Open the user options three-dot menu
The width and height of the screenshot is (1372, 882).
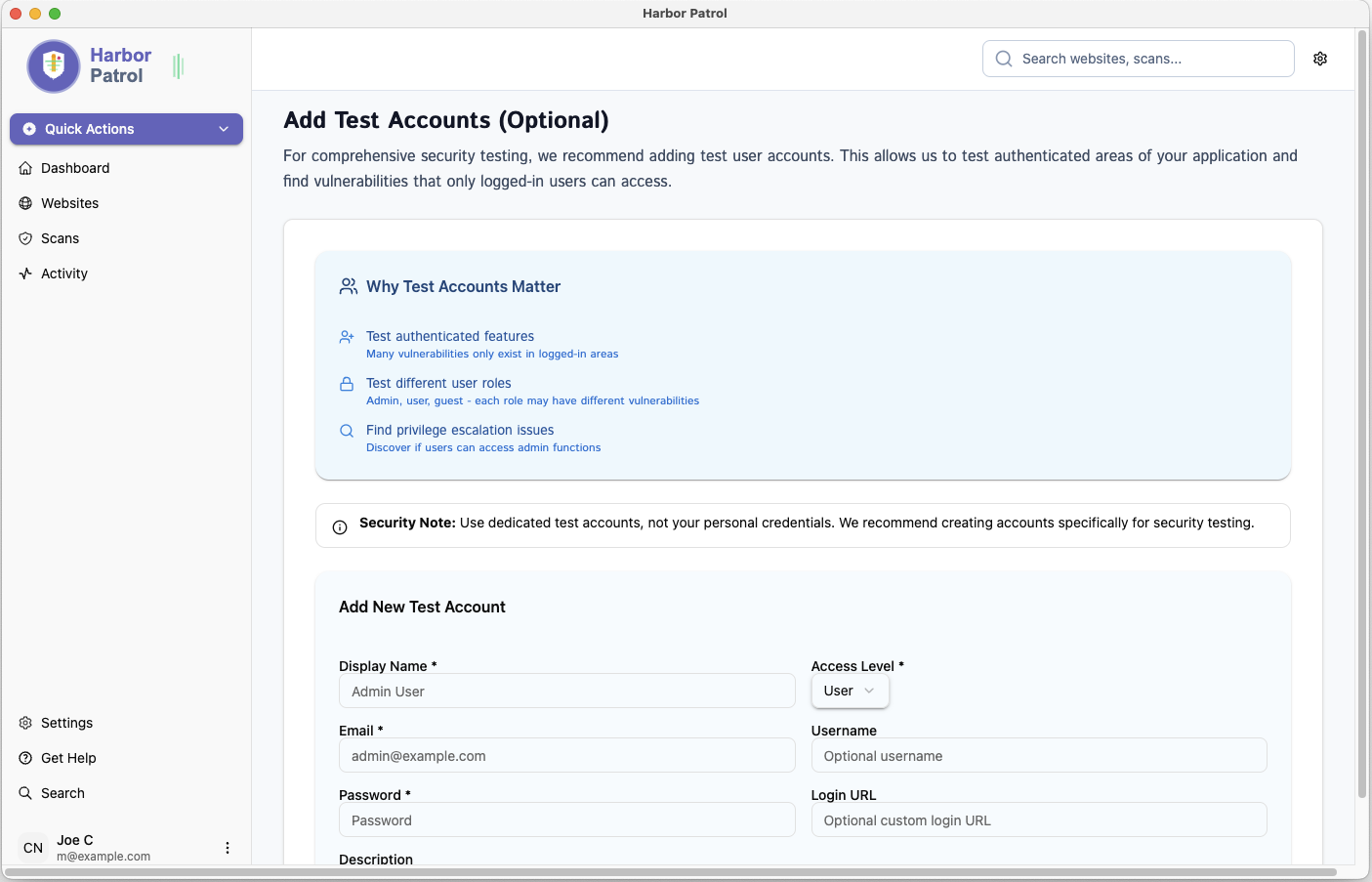228,848
